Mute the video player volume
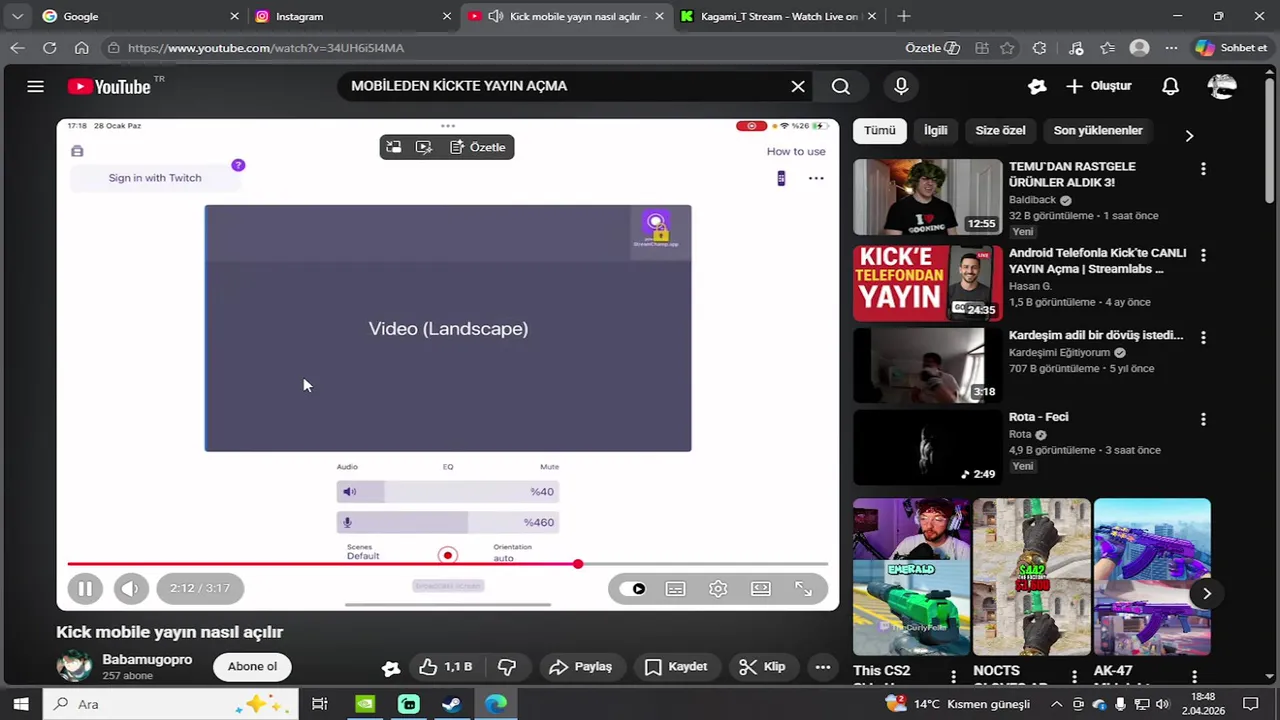 tap(130, 588)
